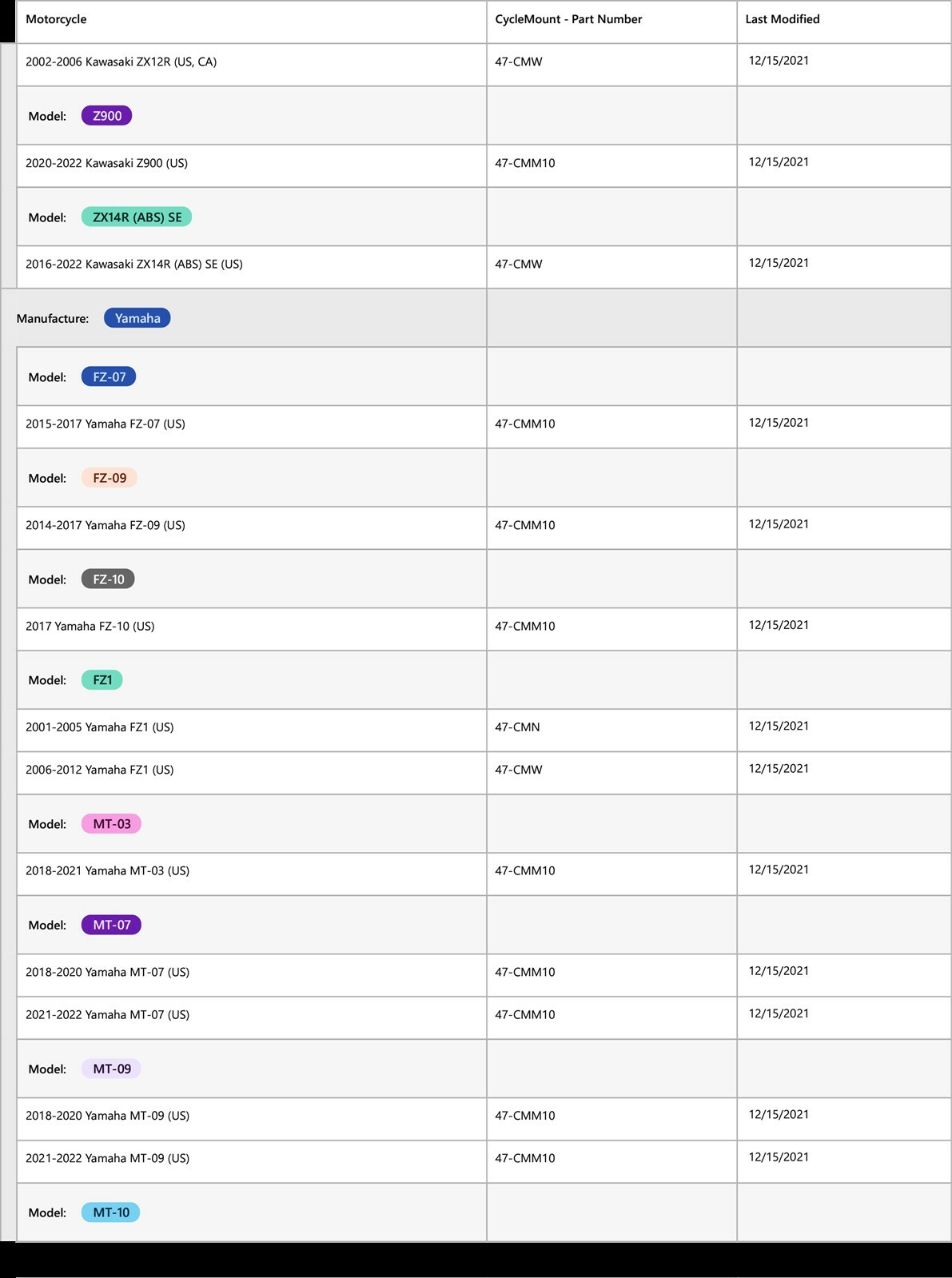952x1278 pixels.
Task: Click part number 47-CMW for 2006-2012 FZ1
Action: (x=518, y=770)
